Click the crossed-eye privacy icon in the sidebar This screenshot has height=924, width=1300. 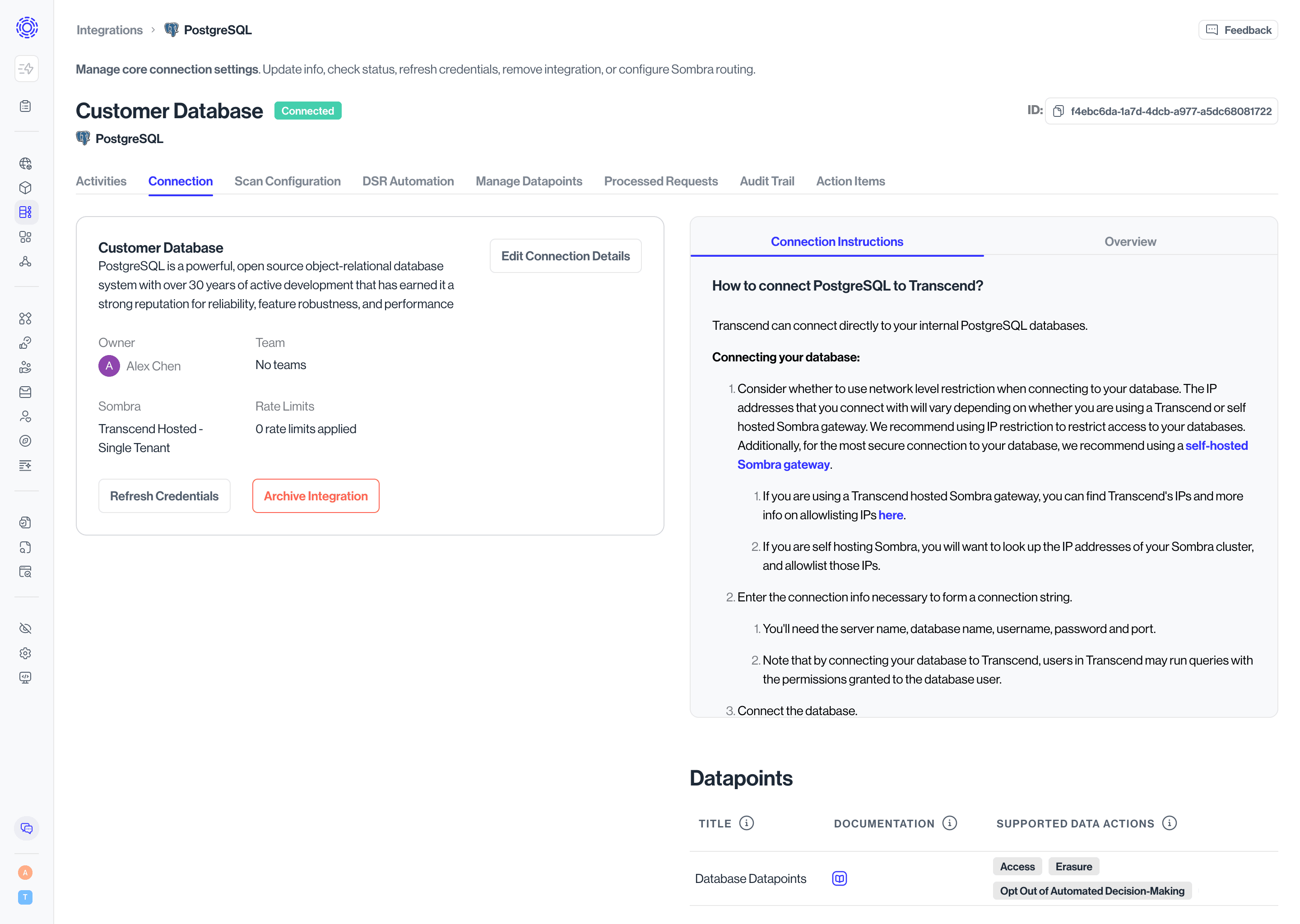tap(26, 628)
